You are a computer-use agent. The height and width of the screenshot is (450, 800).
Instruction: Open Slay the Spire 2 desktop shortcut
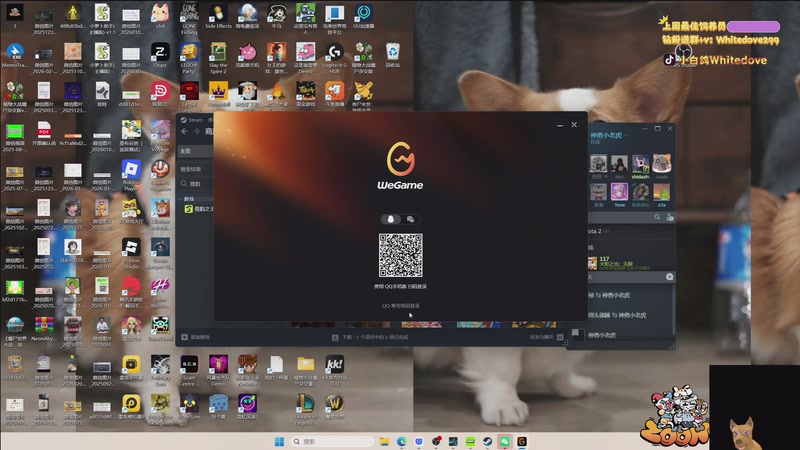pyautogui.click(x=218, y=59)
